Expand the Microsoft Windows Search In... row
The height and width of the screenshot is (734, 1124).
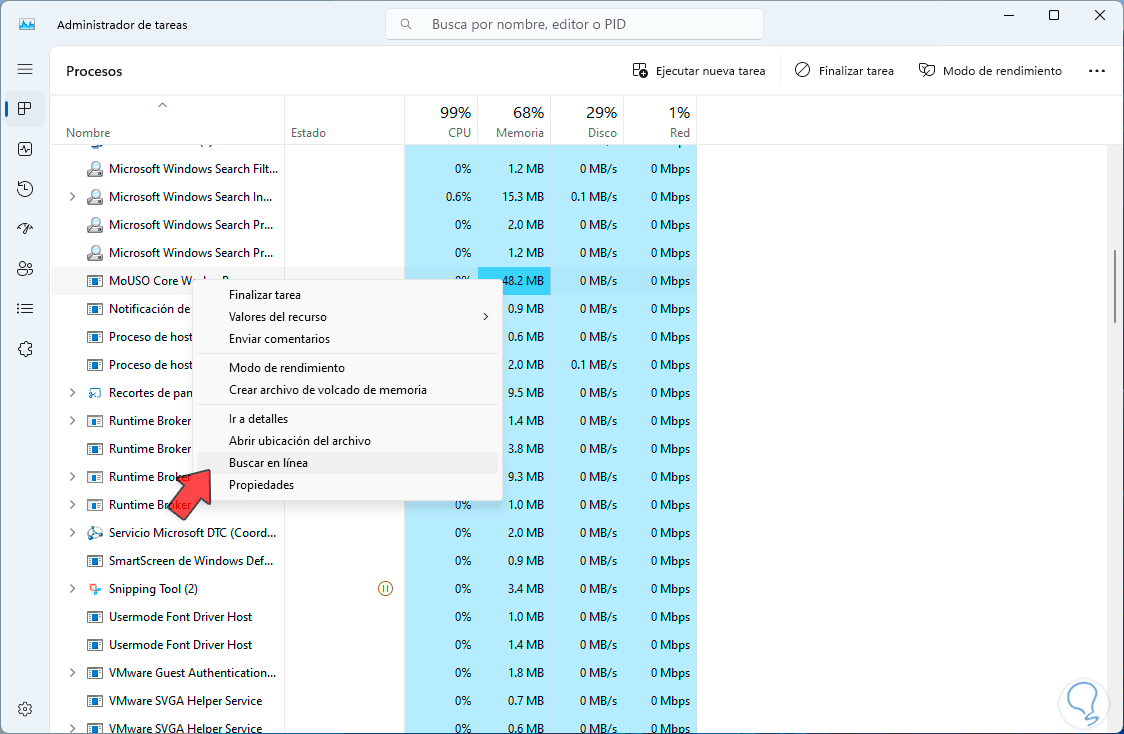(72, 196)
